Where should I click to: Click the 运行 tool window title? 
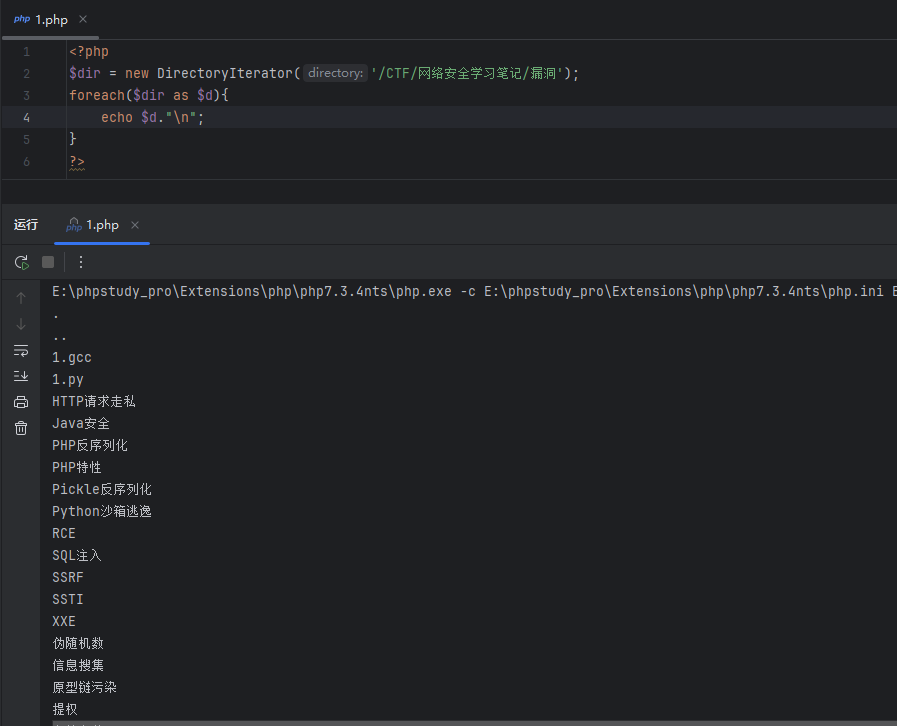[x=26, y=225]
